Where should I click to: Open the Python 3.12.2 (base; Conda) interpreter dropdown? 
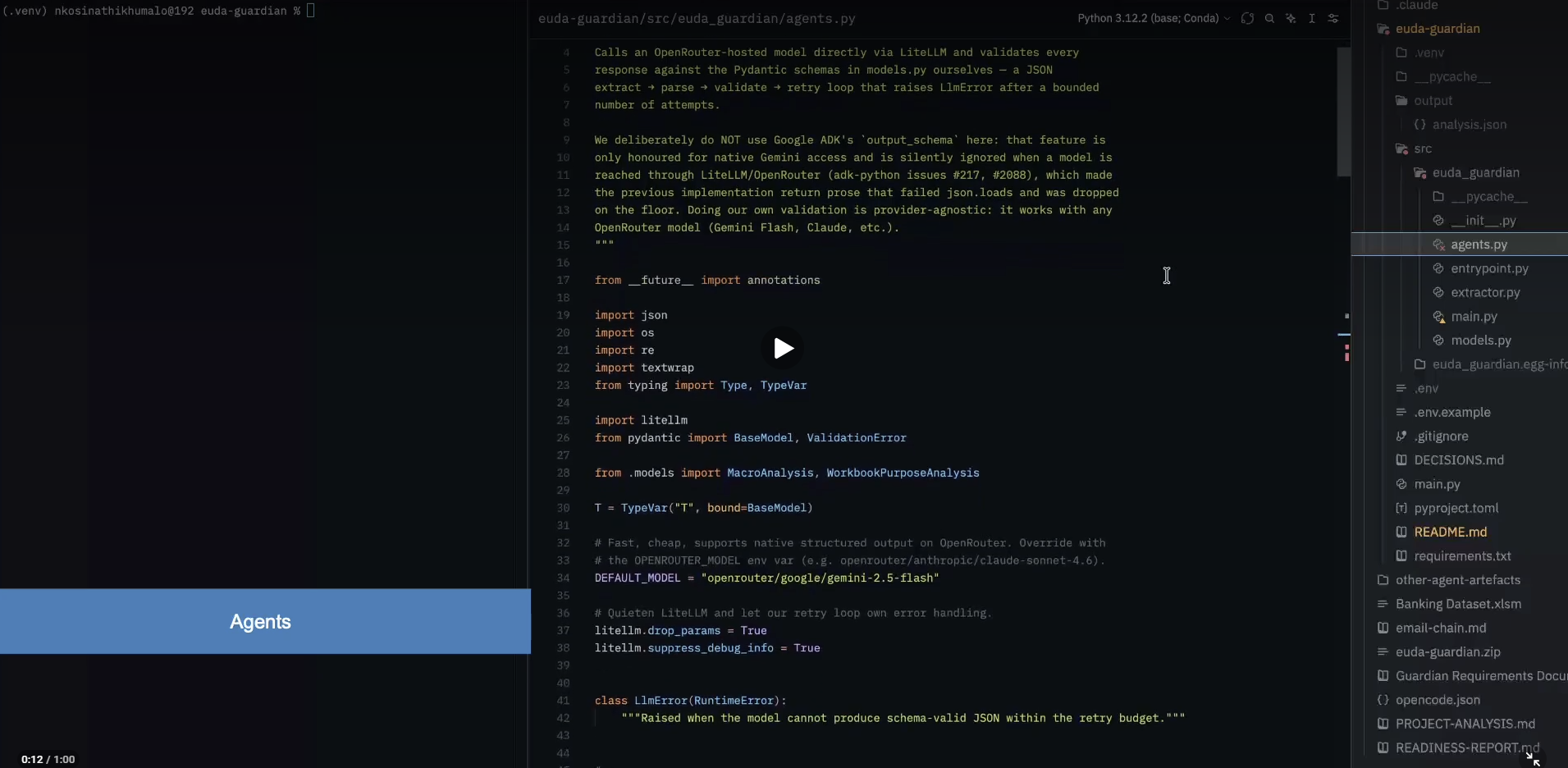(x=1153, y=18)
